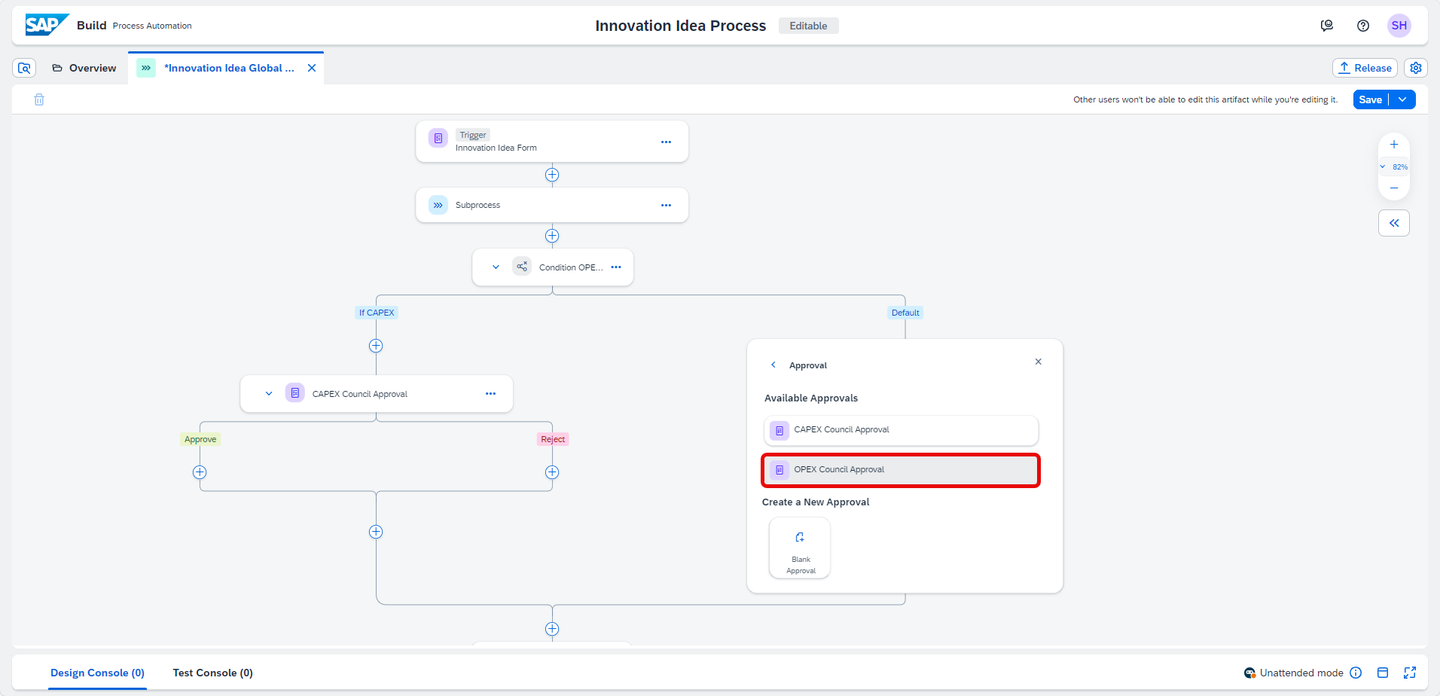Image resolution: width=1440 pixels, height=696 pixels.
Task: Select the Reject branch label
Action: [552, 439]
